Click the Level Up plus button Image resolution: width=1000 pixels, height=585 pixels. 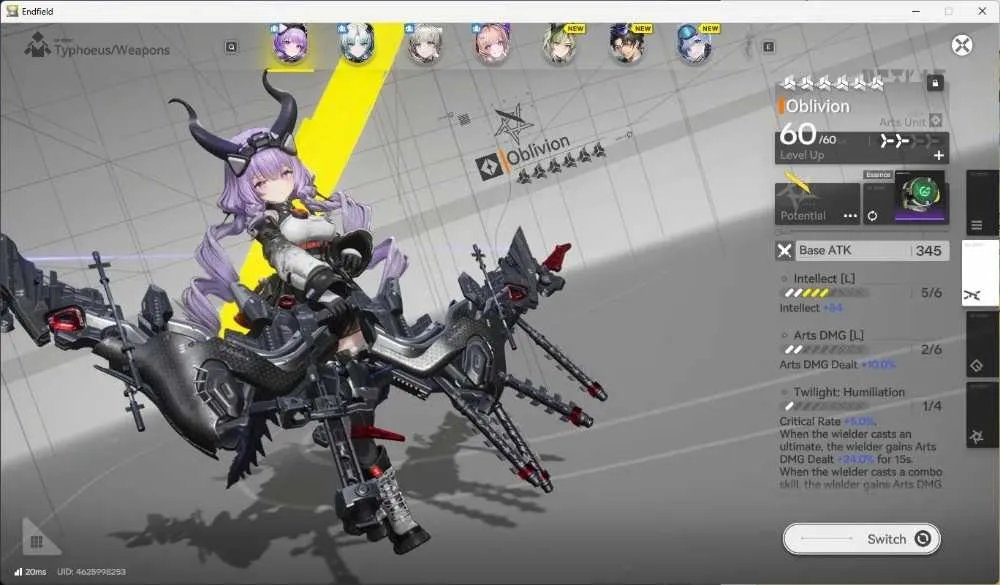(x=938, y=155)
